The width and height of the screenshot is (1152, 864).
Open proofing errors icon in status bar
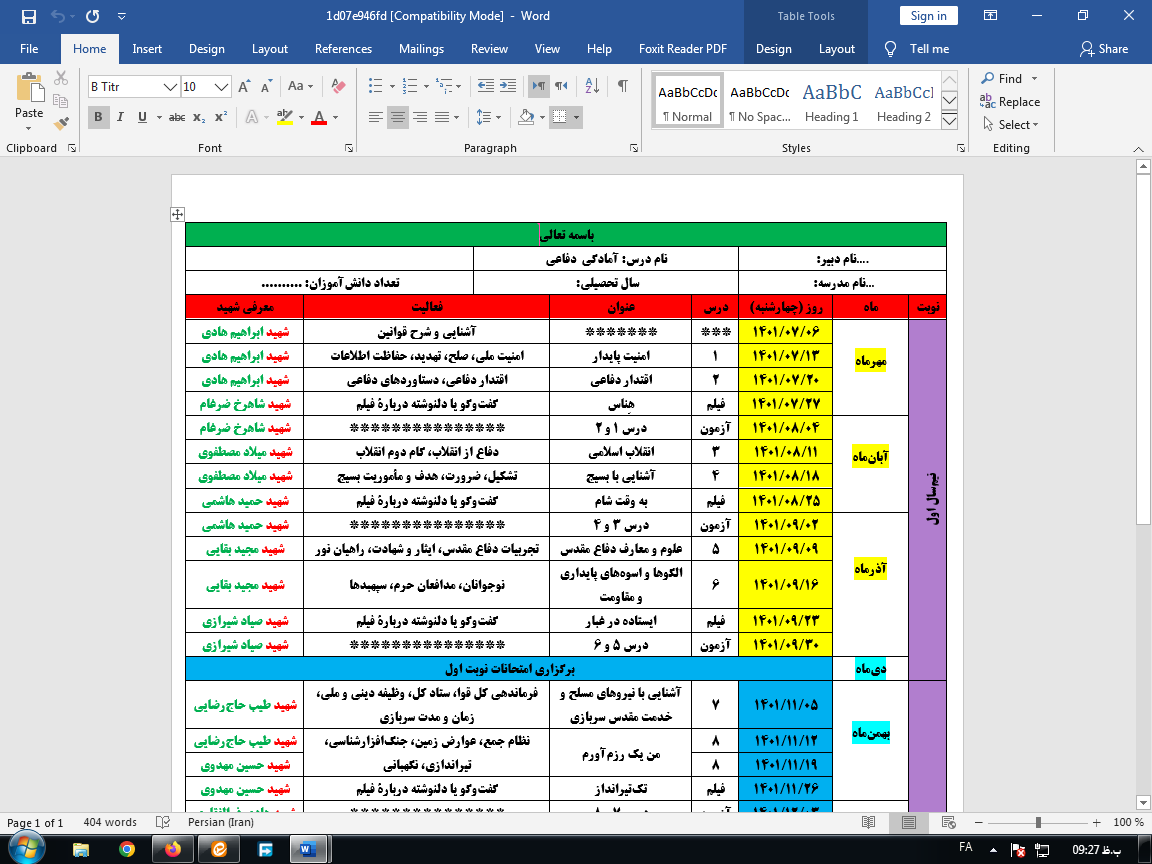(163, 822)
